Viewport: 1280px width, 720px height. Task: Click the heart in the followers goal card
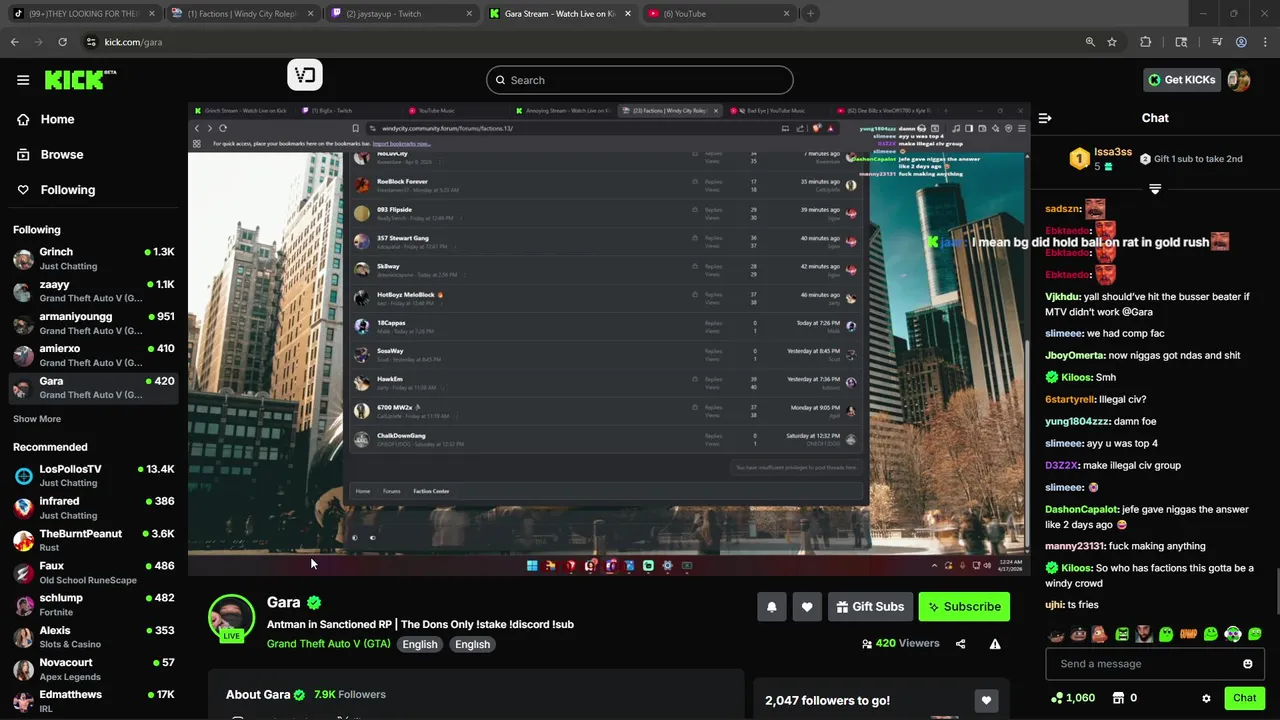[986, 701]
